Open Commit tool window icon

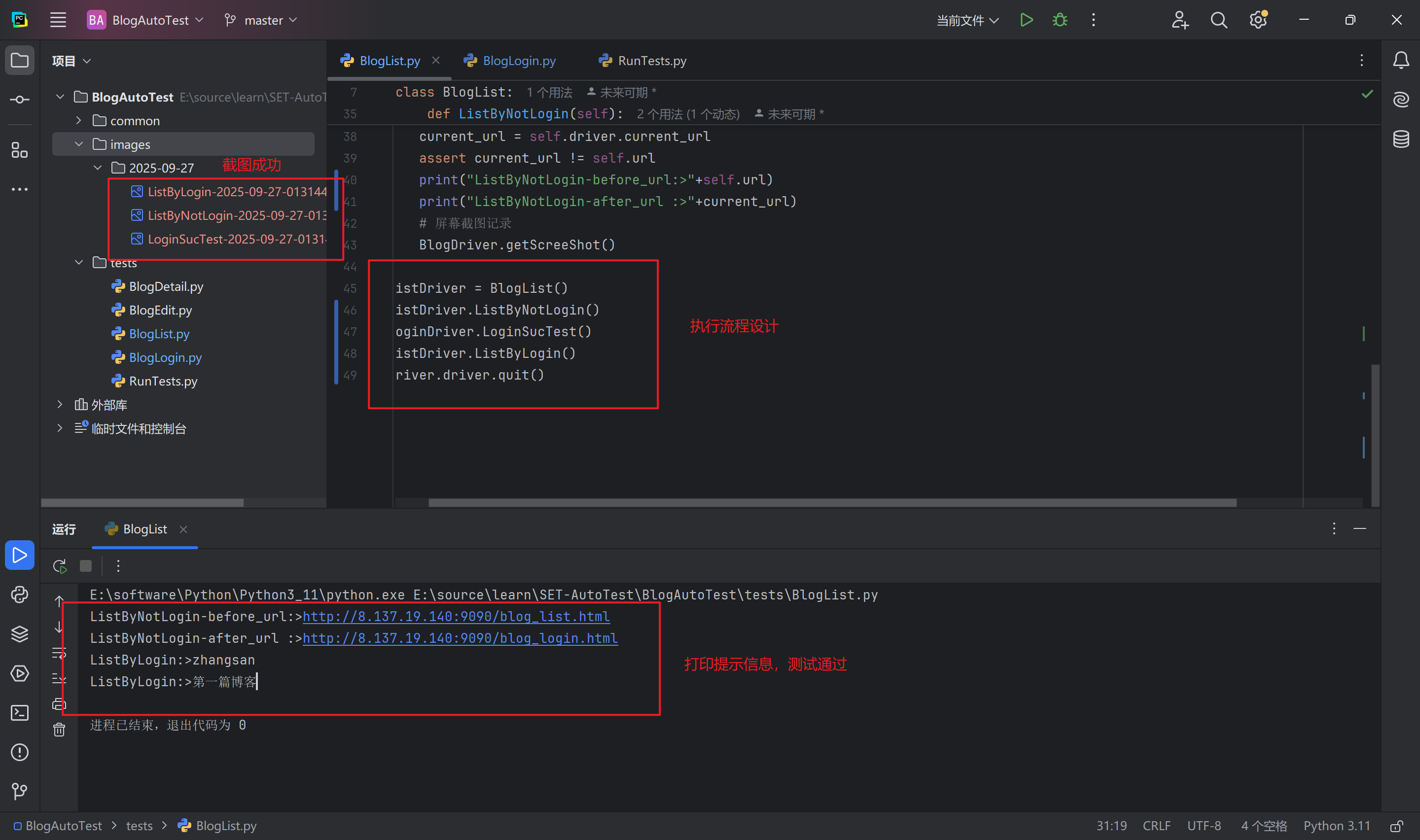pyautogui.click(x=20, y=100)
